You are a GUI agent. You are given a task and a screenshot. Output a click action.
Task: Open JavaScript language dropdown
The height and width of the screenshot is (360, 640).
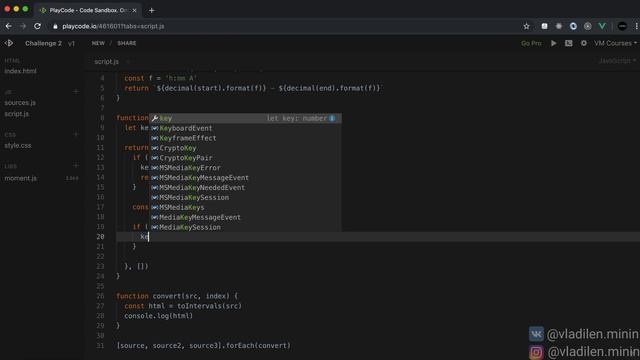pos(617,61)
